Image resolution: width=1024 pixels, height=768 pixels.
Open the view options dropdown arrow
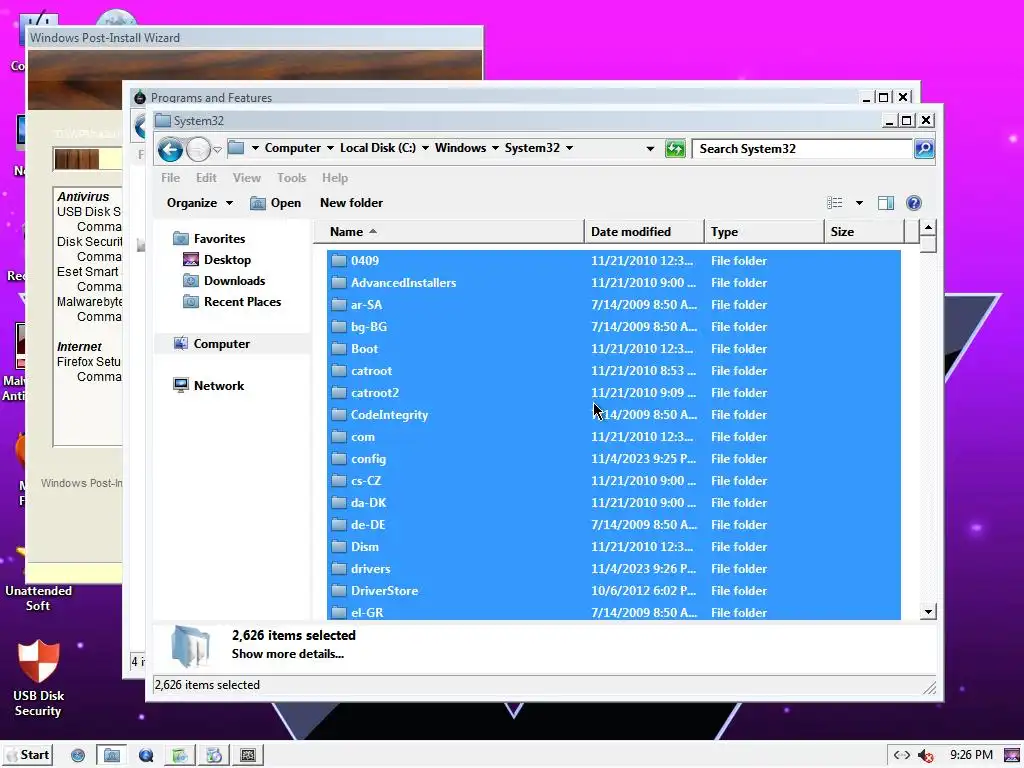point(859,203)
